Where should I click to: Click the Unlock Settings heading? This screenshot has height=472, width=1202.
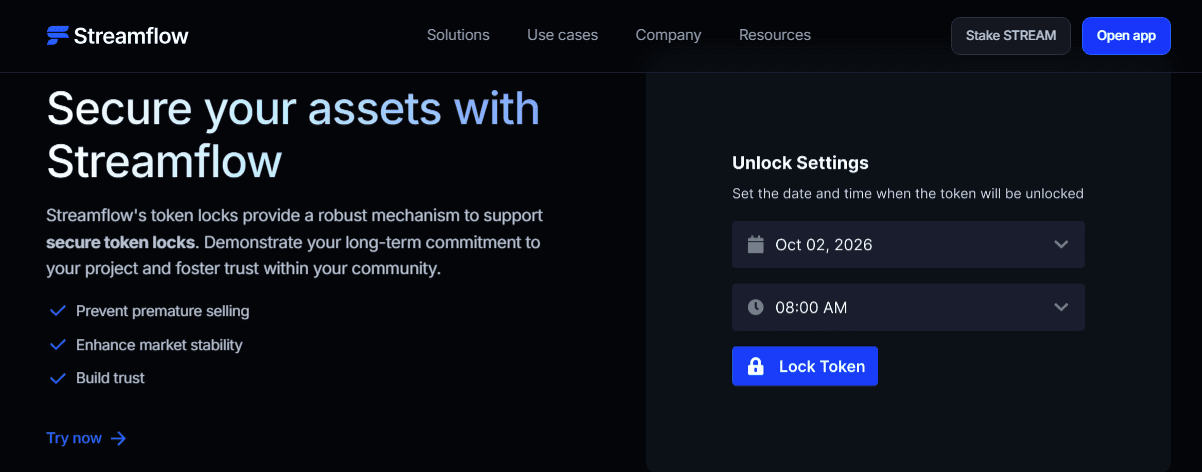800,163
